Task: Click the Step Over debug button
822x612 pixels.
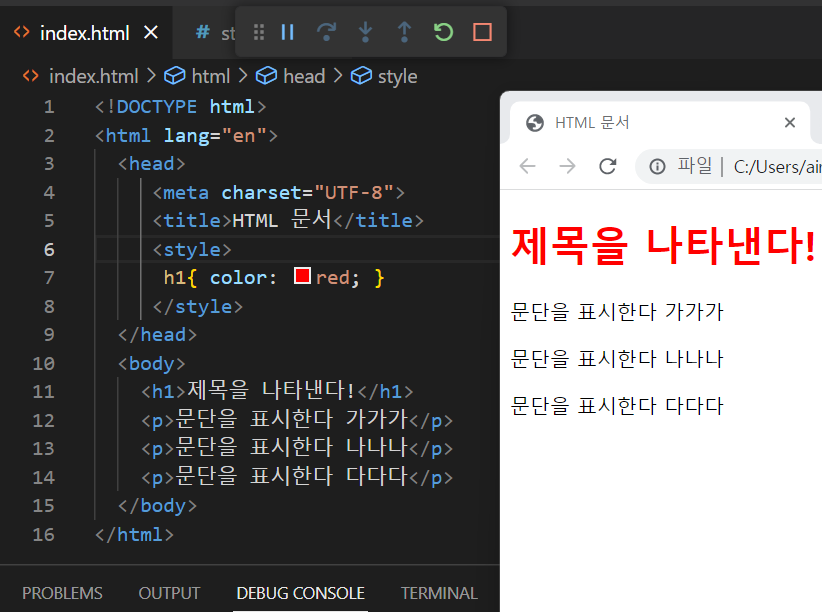Action: click(x=326, y=33)
